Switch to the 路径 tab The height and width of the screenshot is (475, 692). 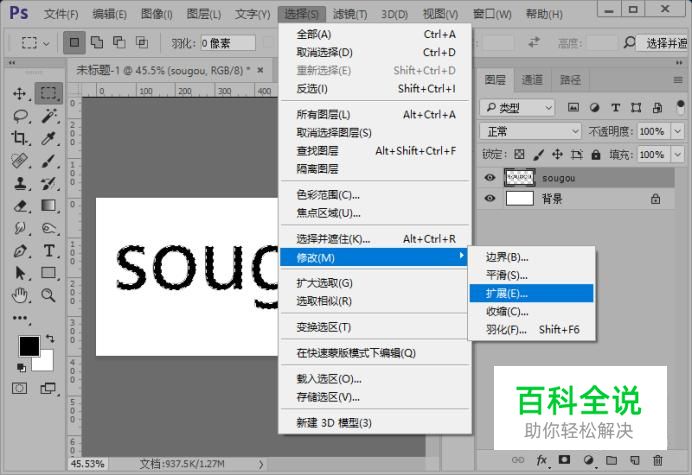point(570,80)
